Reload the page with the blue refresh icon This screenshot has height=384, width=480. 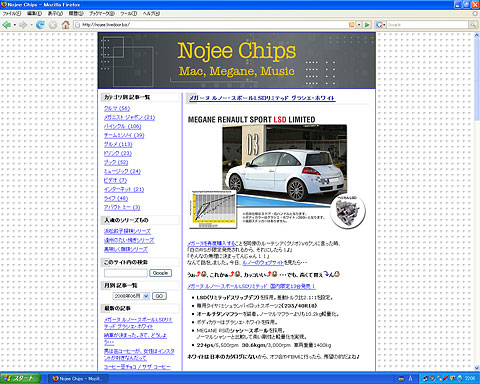[40, 25]
